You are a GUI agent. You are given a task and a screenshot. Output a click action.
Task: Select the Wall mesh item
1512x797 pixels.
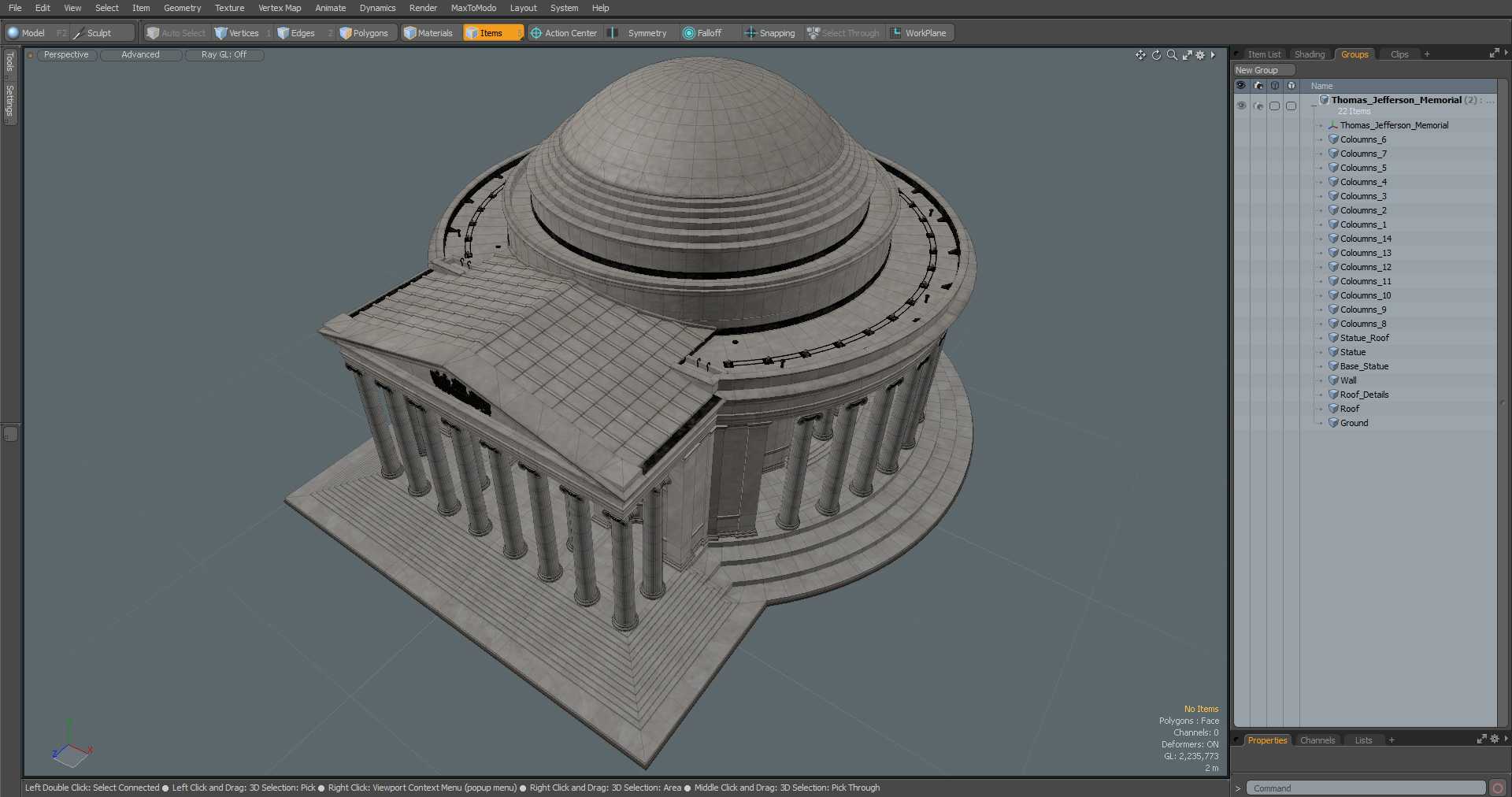click(x=1348, y=380)
